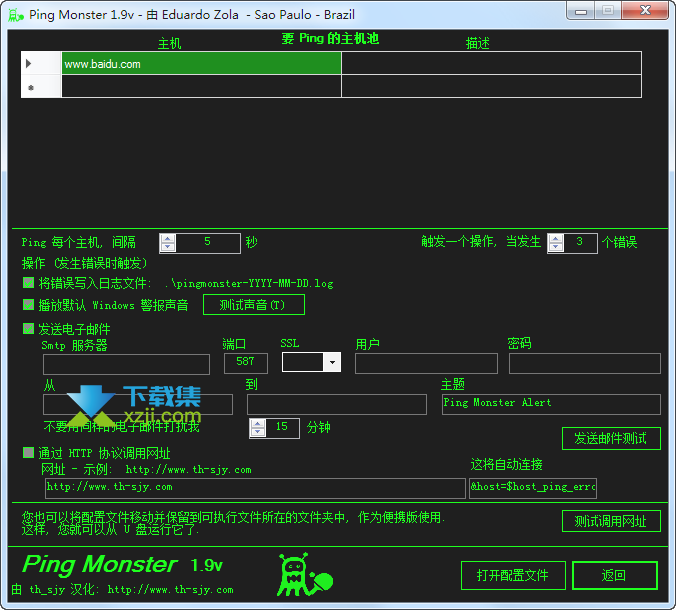
Task: Click the empty host cell in the new row
Action: (x=201, y=86)
